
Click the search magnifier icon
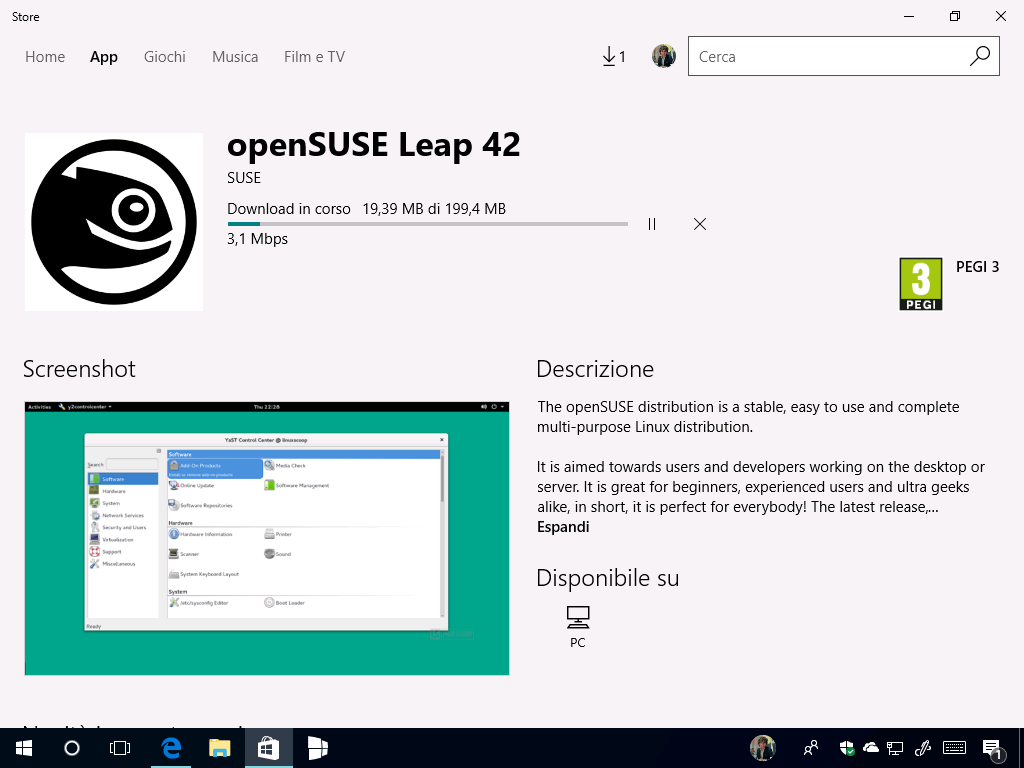tap(980, 56)
